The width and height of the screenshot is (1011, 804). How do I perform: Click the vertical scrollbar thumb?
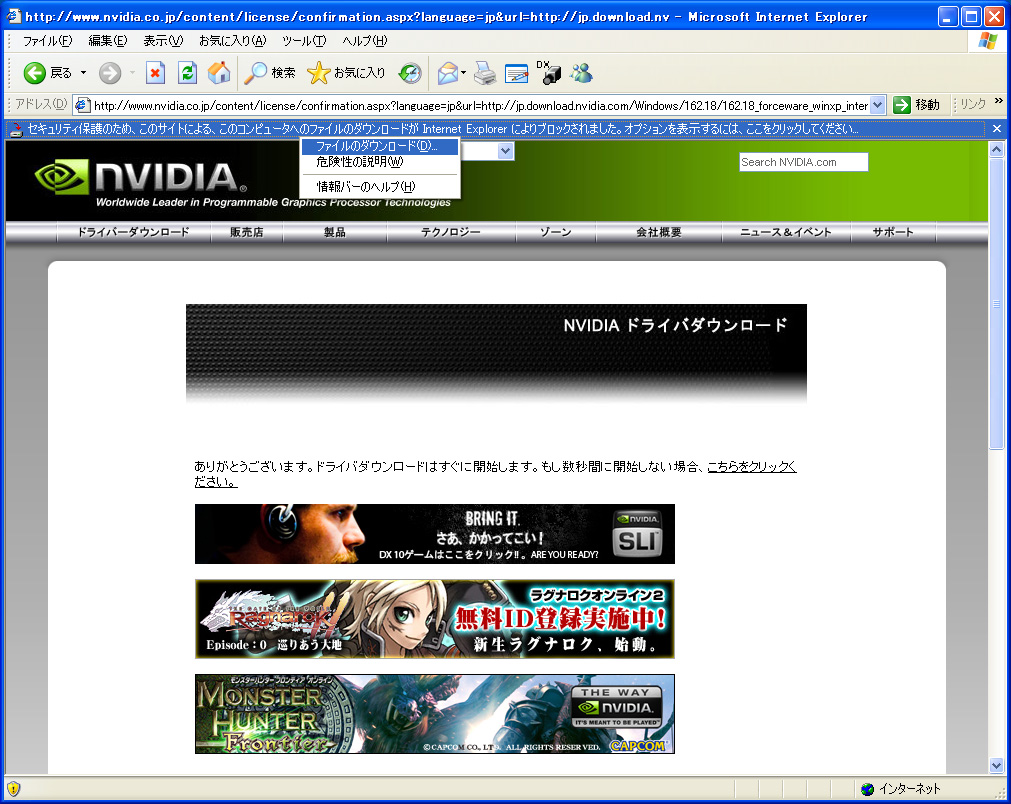996,304
